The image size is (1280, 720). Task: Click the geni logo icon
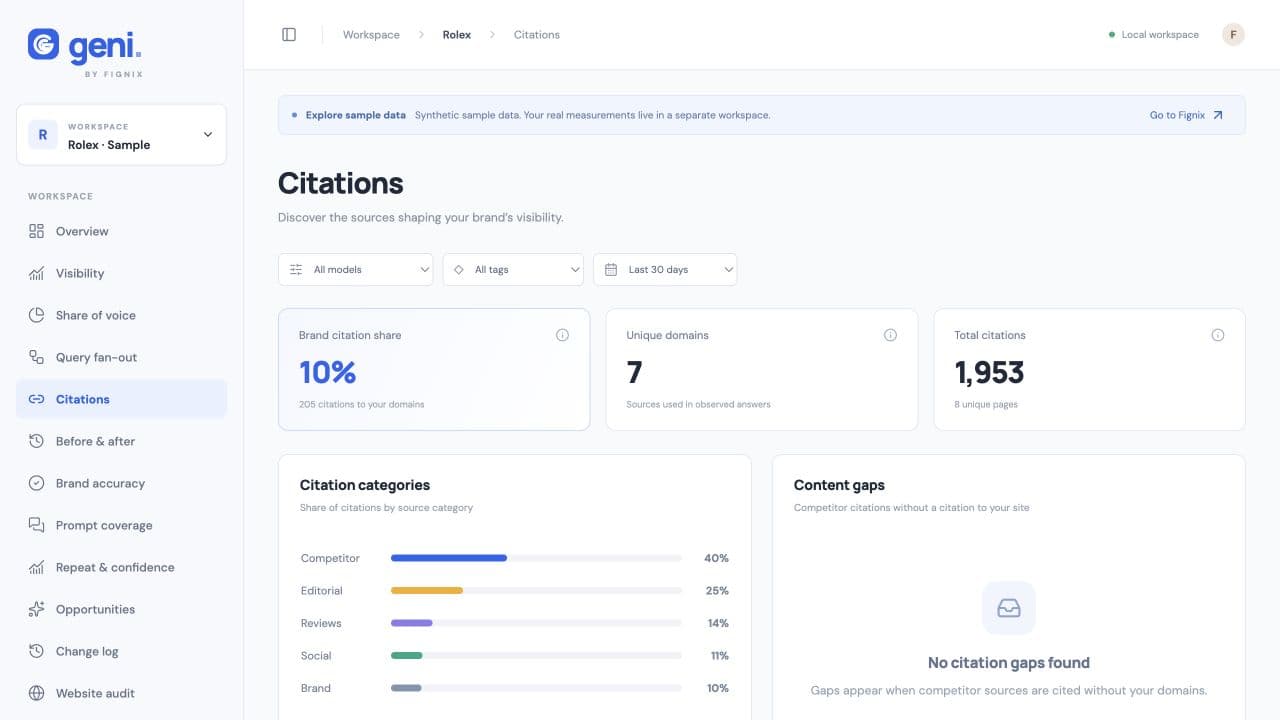44,44
